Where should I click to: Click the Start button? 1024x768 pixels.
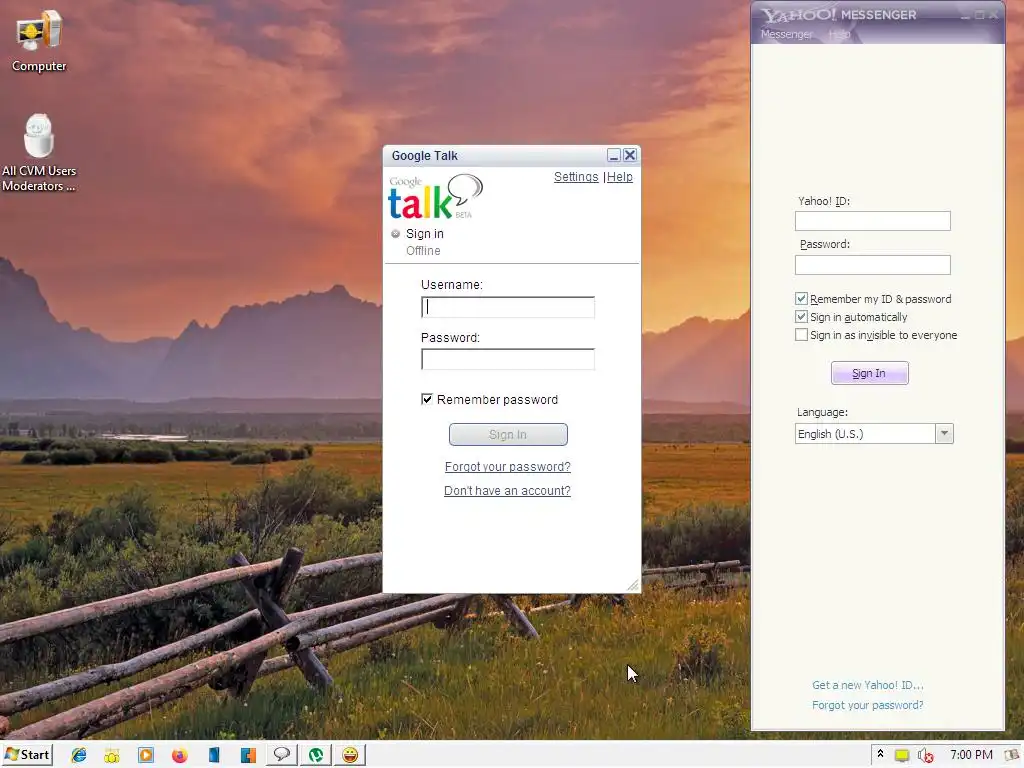(x=27, y=755)
